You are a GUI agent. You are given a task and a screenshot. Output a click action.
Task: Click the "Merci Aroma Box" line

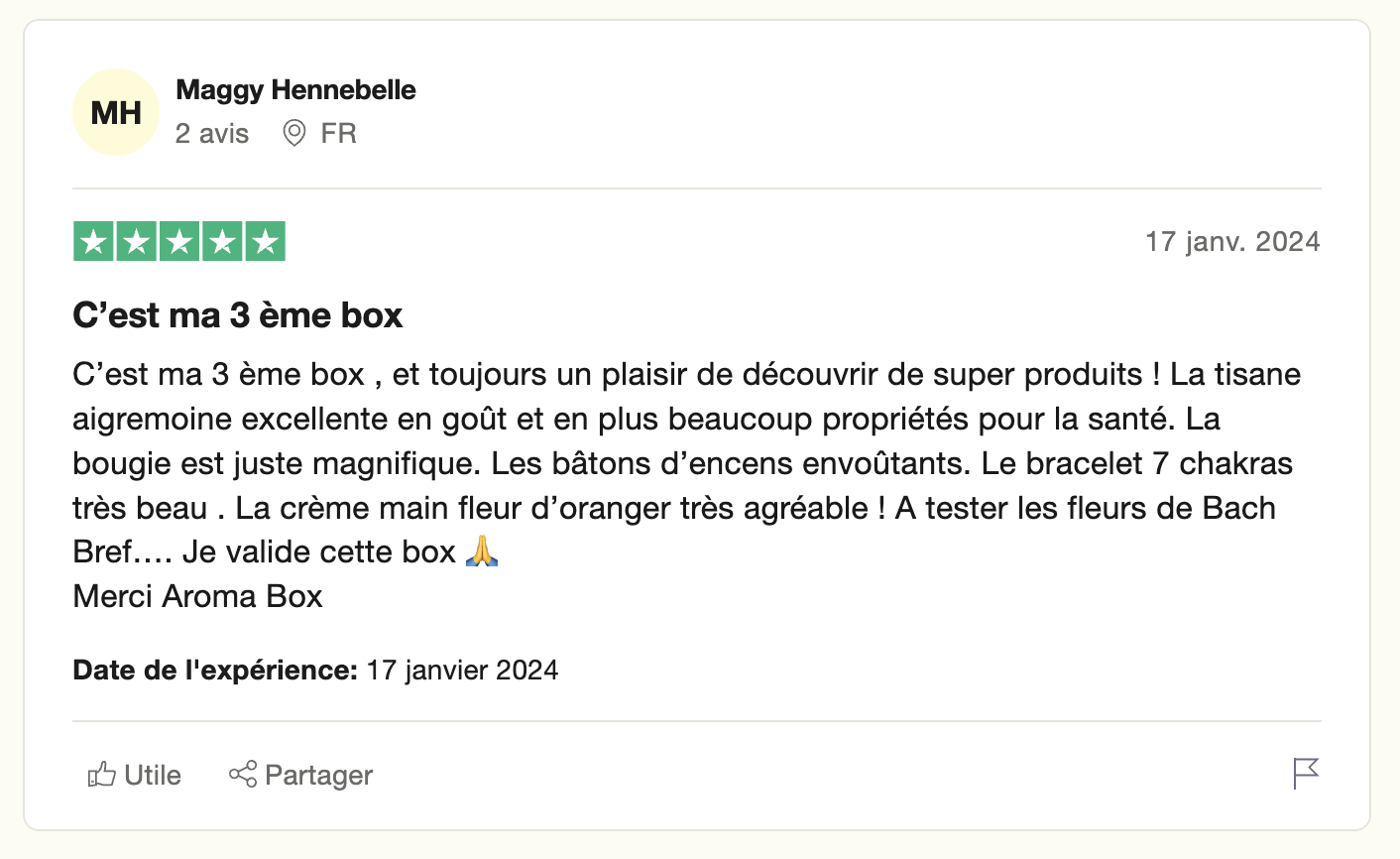click(x=198, y=596)
